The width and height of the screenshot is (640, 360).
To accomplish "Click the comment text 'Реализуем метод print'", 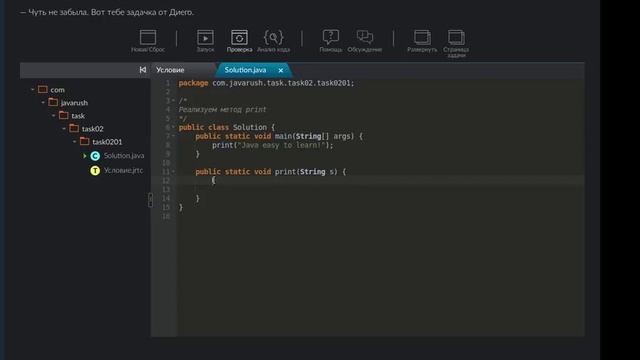I will 222,109.
